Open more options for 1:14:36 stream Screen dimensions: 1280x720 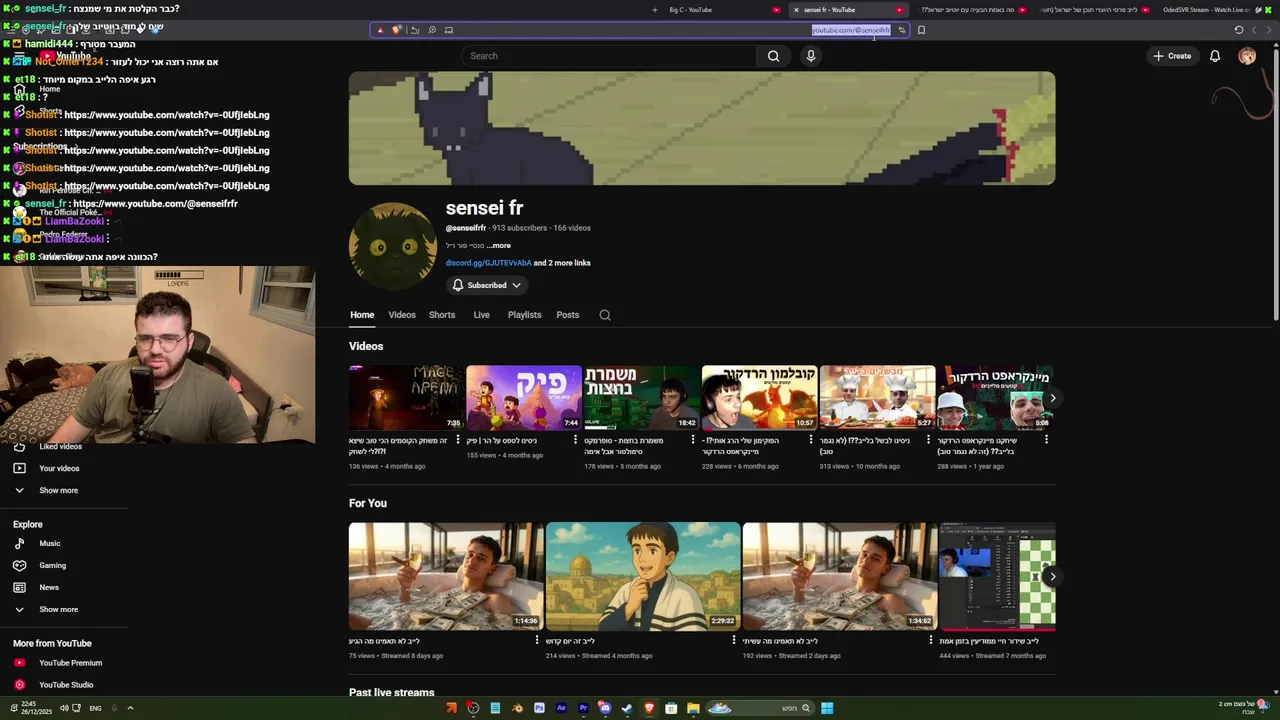(x=537, y=641)
